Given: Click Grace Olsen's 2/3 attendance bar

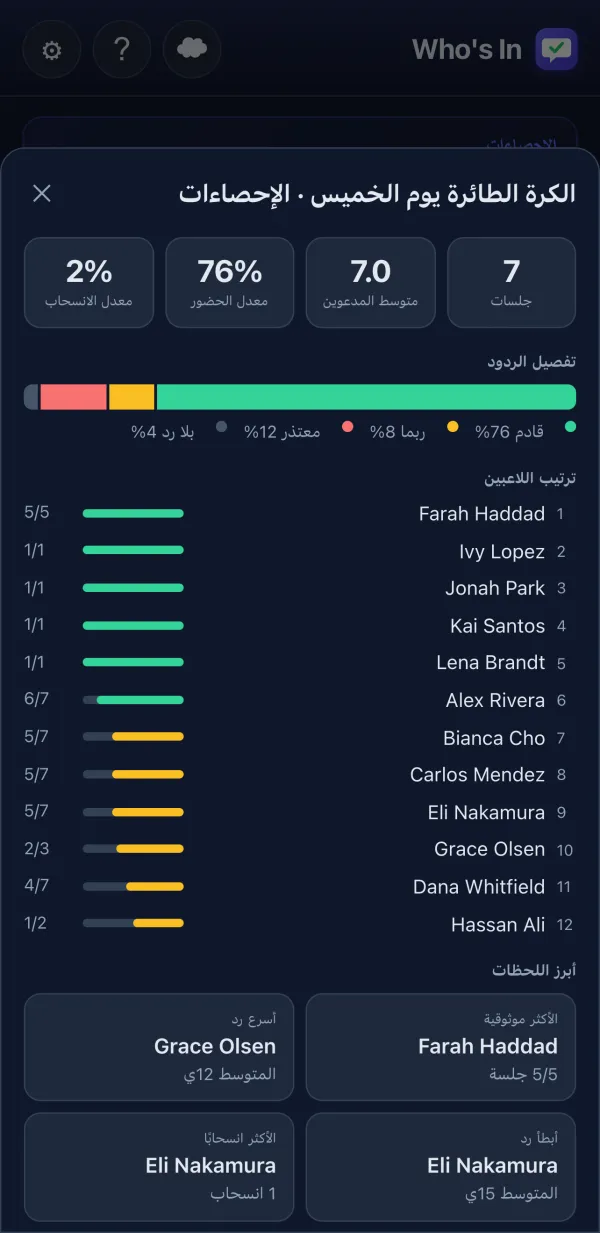Looking at the screenshot, I should pos(133,849).
